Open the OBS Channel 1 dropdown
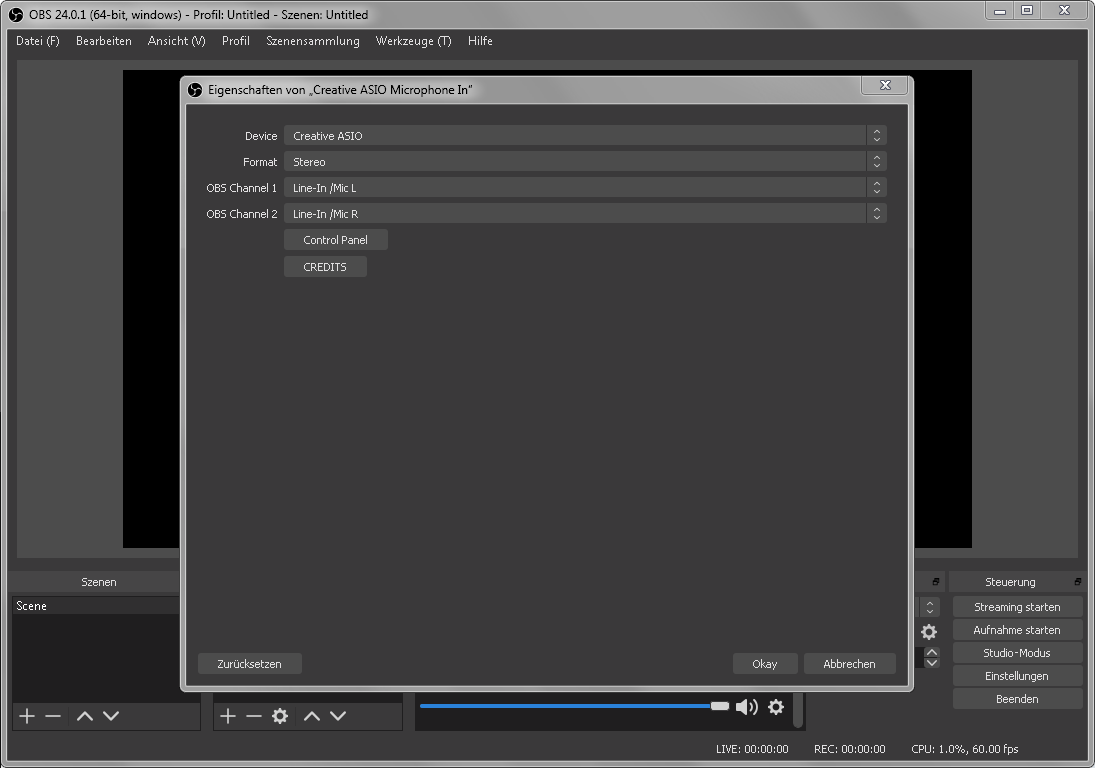The image size is (1095, 768). 585,187
